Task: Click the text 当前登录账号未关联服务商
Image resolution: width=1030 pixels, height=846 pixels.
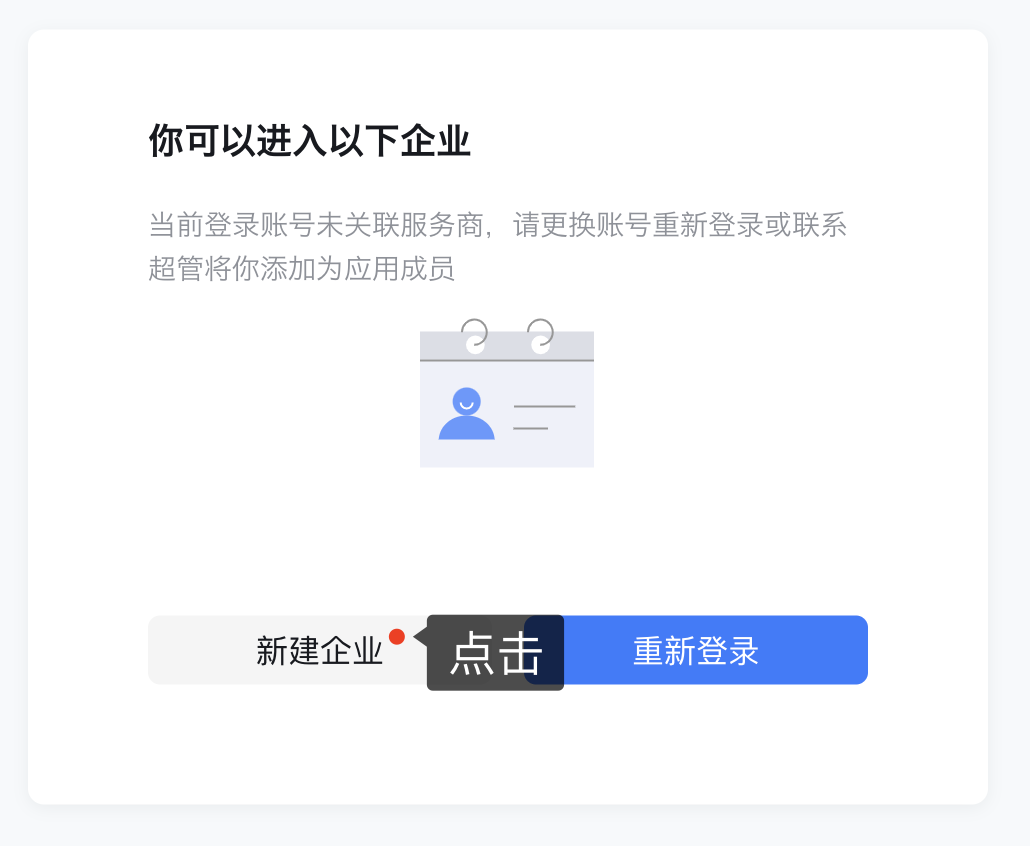Action: click(x=316, y=225)
